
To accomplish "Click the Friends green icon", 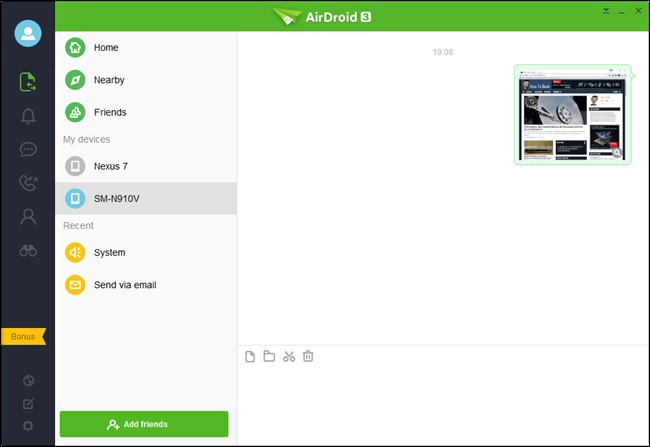I will click(x=75, y=112).
